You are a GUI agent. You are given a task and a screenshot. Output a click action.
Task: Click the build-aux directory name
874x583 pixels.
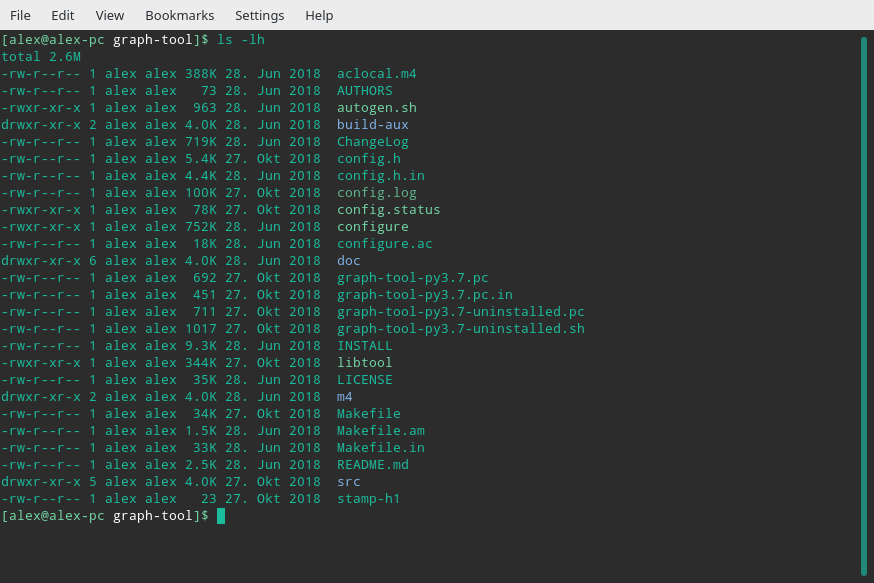pyautogui.click(x=372, y=125)
